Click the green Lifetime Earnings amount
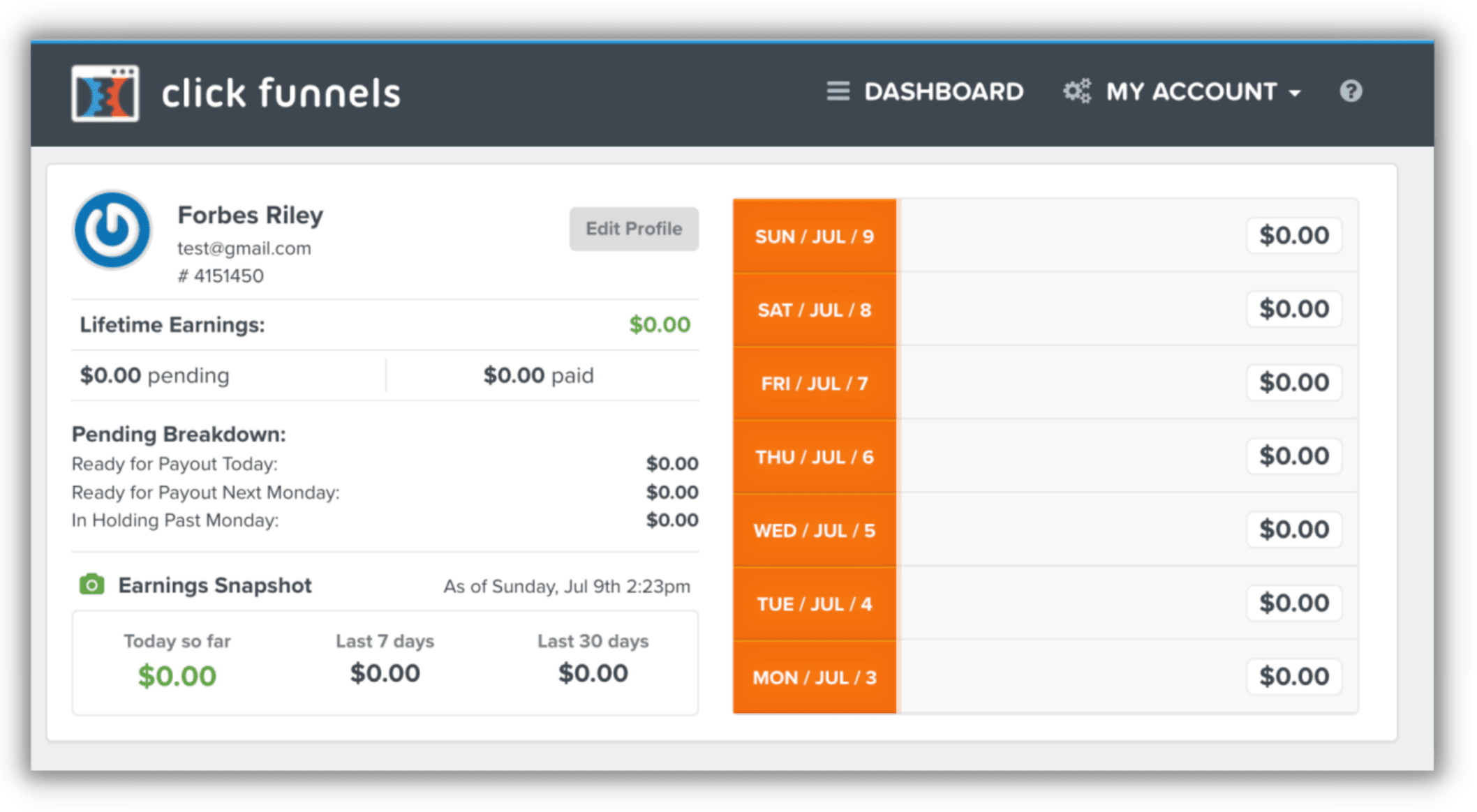Screen dimensions: 1477x812 pyautogui.click(x=659, y=324)
